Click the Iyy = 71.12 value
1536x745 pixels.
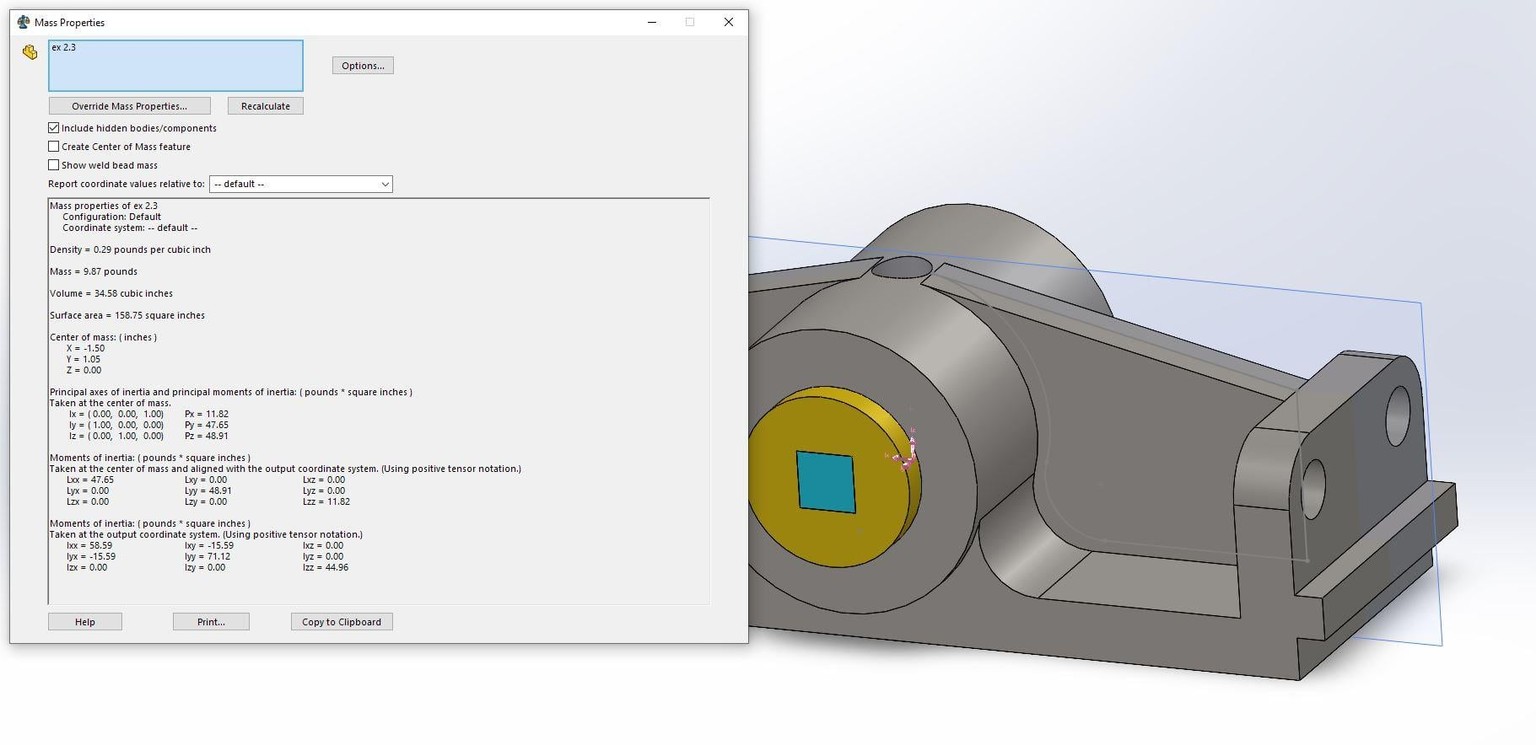pyautogui.click(x=207, y=557)
